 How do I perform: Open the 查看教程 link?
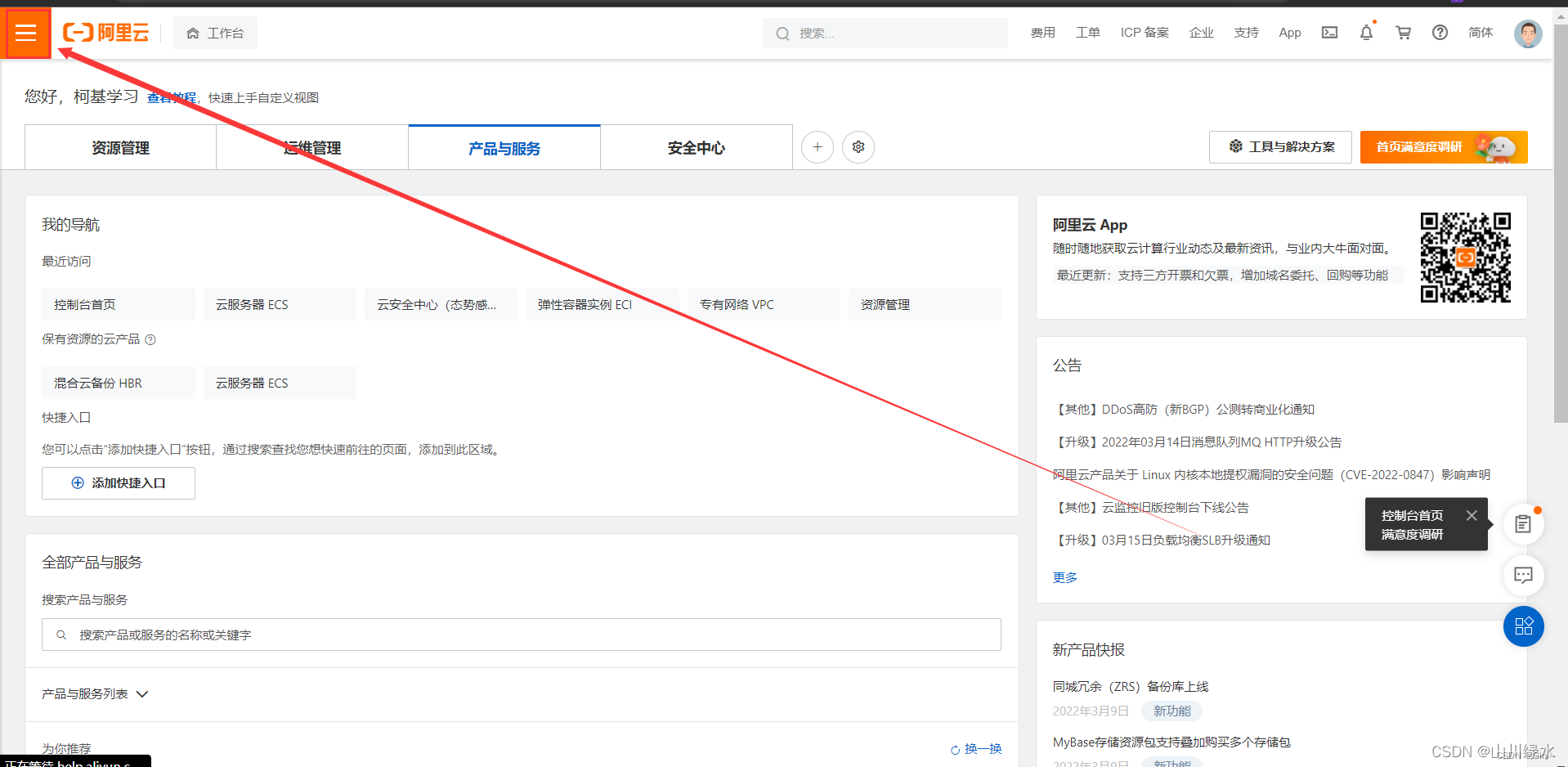click(x=172, y=97)
